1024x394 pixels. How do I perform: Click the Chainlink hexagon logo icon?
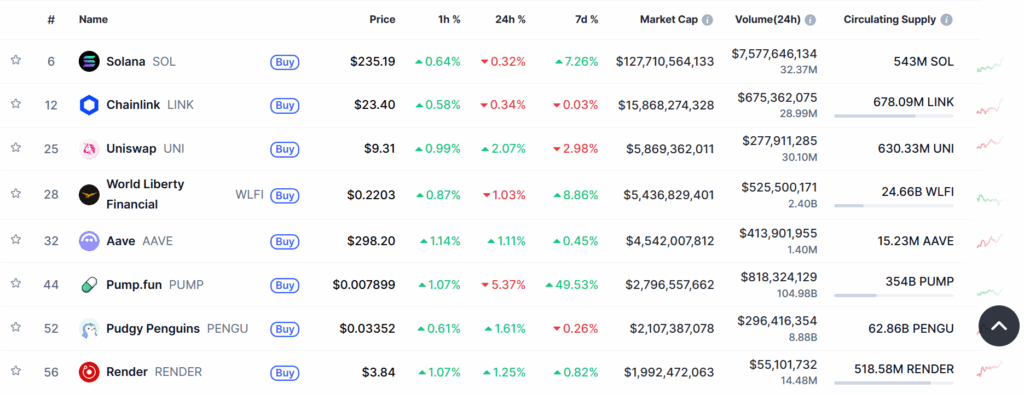coord(89,105)
